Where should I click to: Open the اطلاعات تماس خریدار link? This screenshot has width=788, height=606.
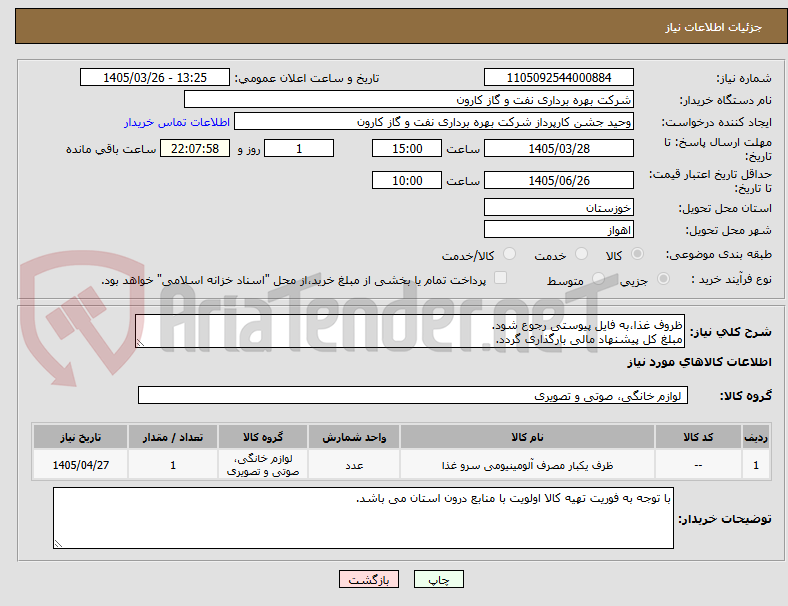[177, 122]
